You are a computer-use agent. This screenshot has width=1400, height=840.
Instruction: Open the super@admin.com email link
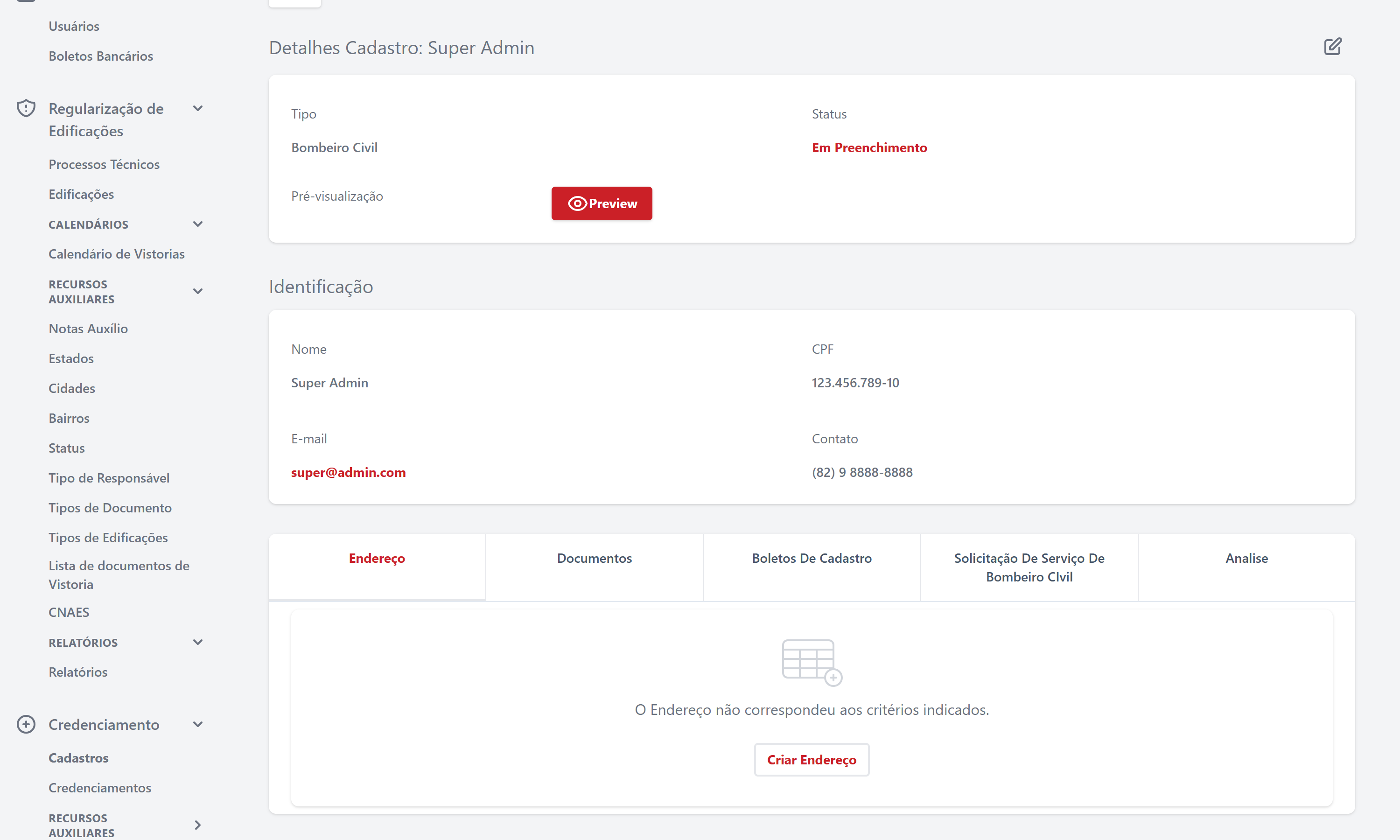click(348, 472)
